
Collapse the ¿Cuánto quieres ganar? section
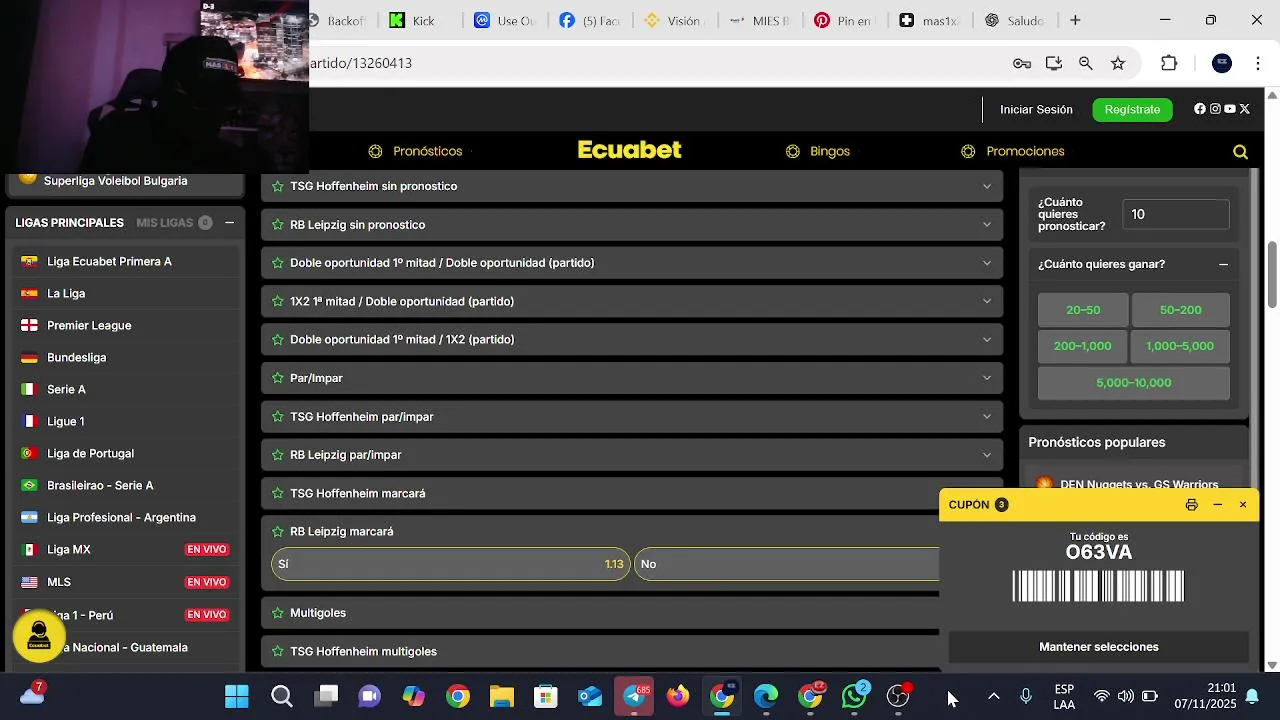1223,264
